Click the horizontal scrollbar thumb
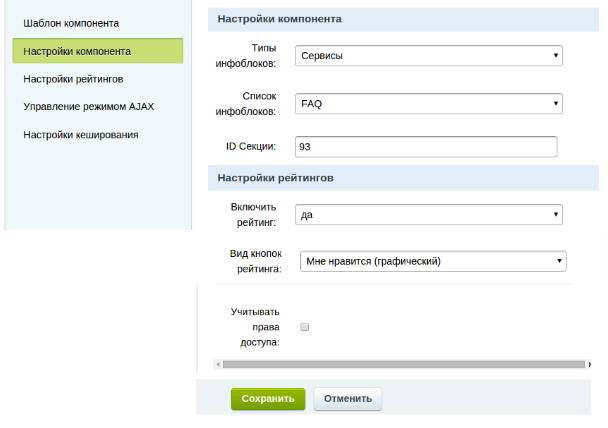 click(x=400, y=365)
